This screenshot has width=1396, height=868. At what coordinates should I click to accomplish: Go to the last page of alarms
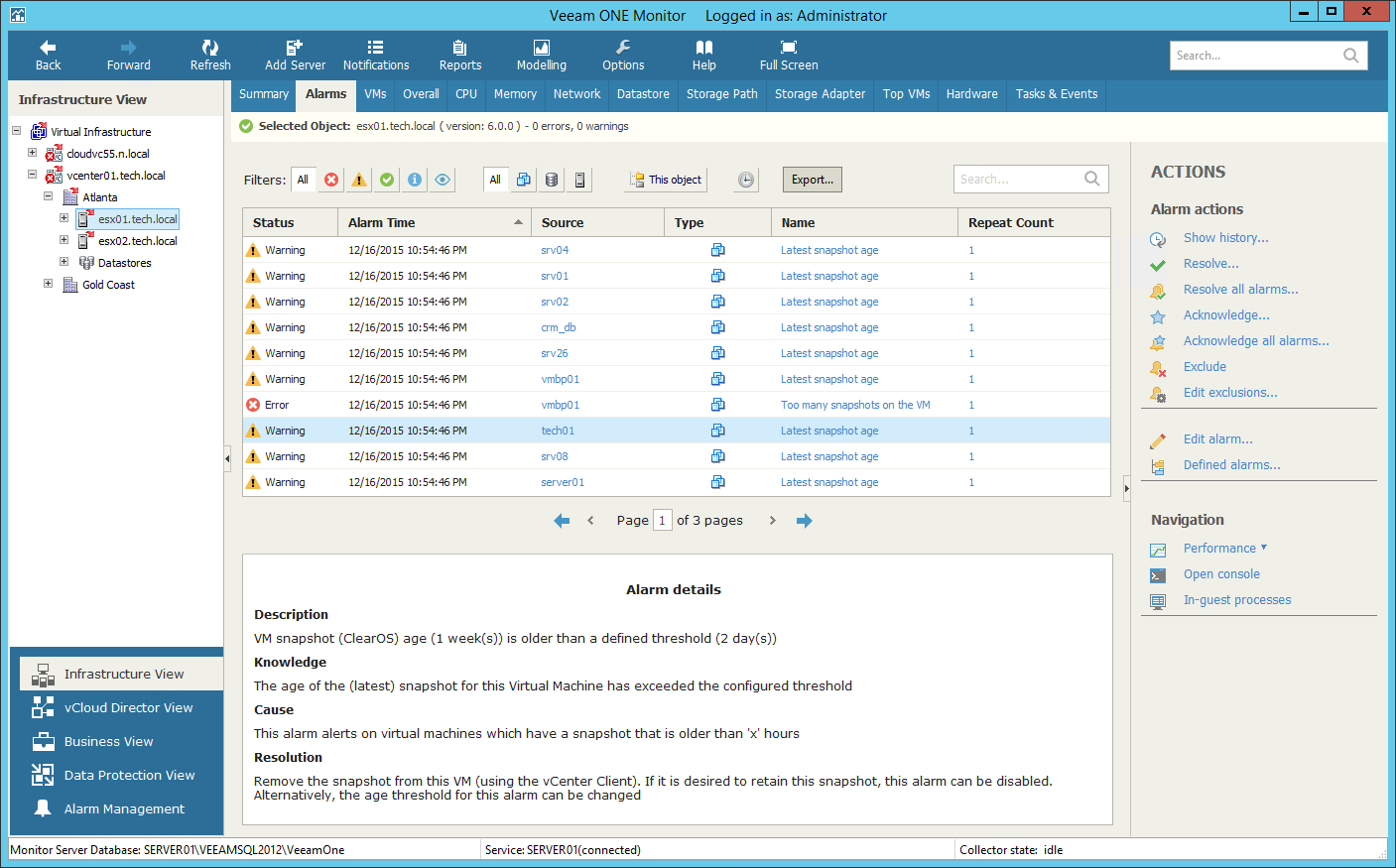click(805, 521)
